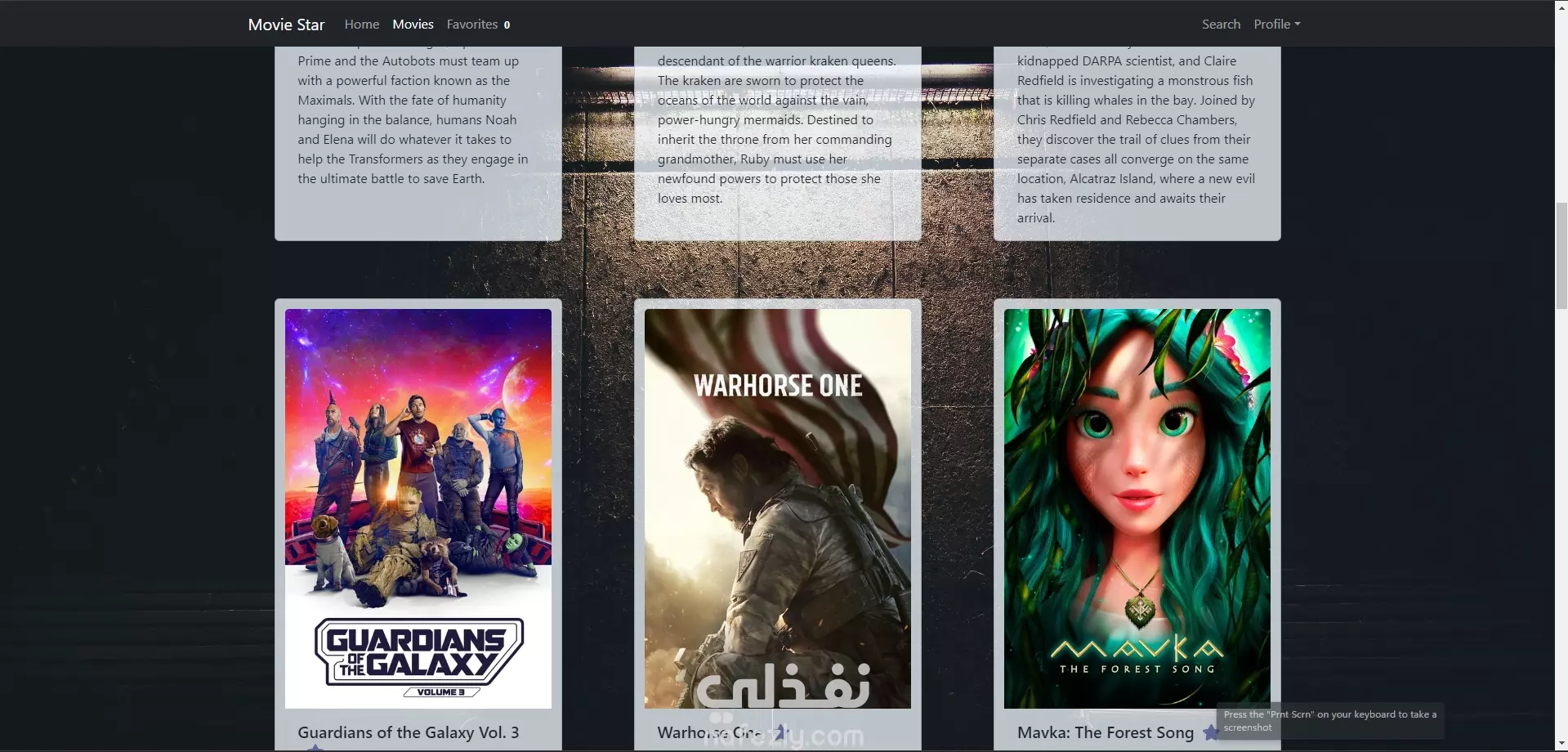Open the Mavka: The Forest Song poster
The image size is (1568, 752).
tap(1137, 508)
